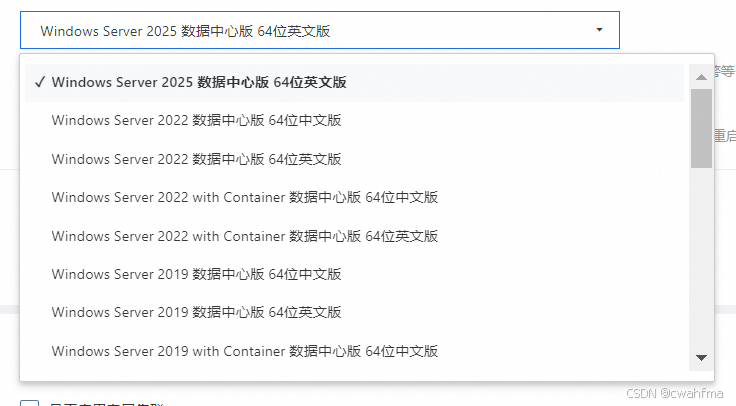Tick the partially visible checkbox below the dropdown list

[29, 403]
